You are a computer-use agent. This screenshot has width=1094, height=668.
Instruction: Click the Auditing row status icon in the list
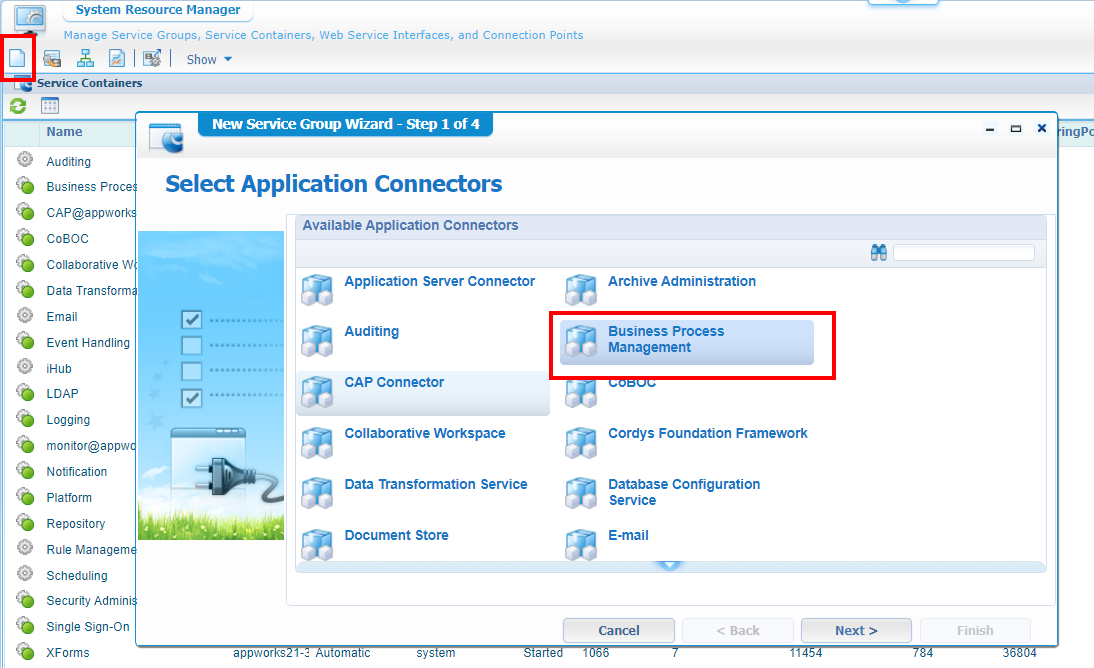click(x=25, y=160)
